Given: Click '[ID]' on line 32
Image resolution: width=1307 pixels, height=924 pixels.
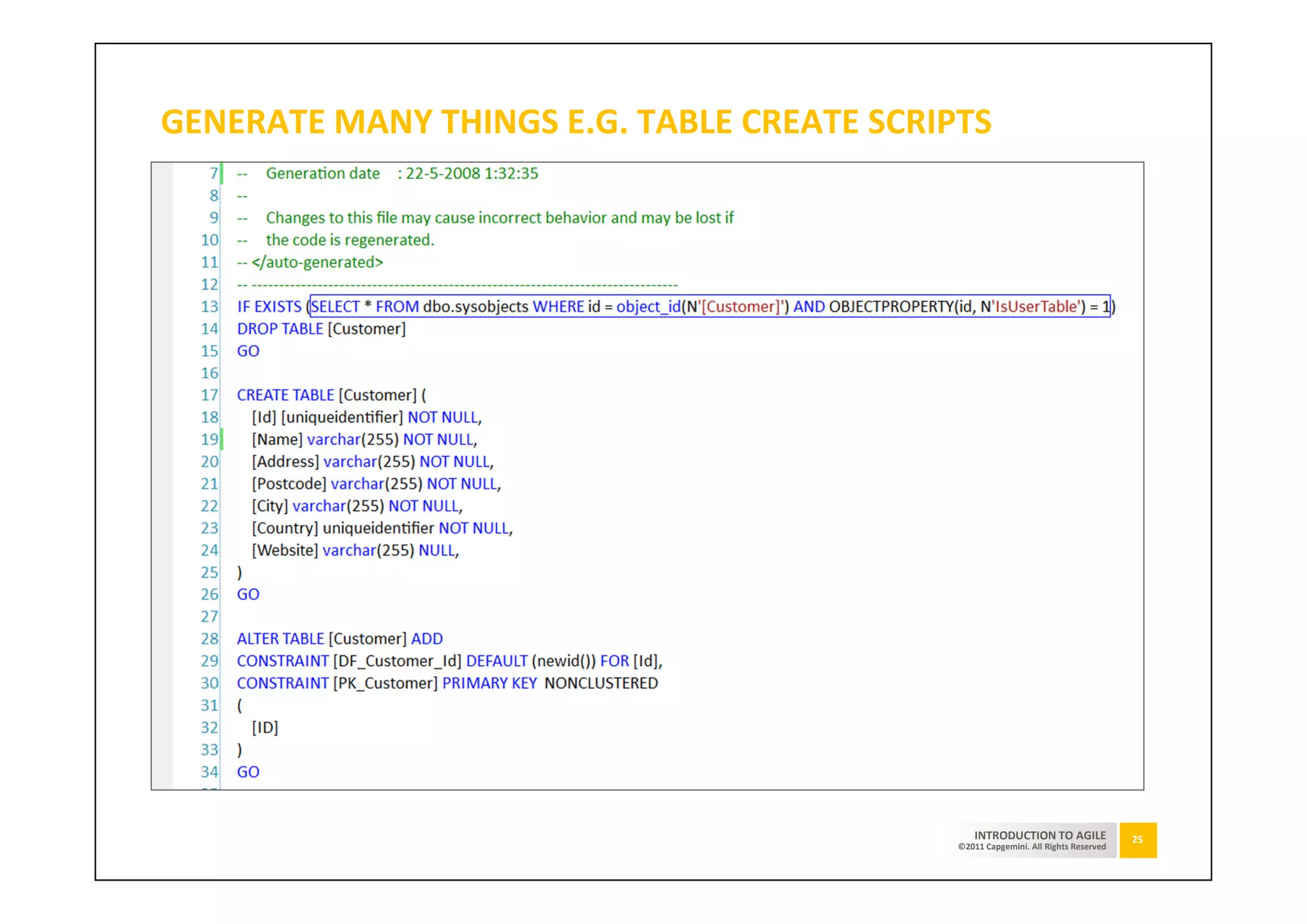Looking at the screenshot, I should tap(265, 728).
